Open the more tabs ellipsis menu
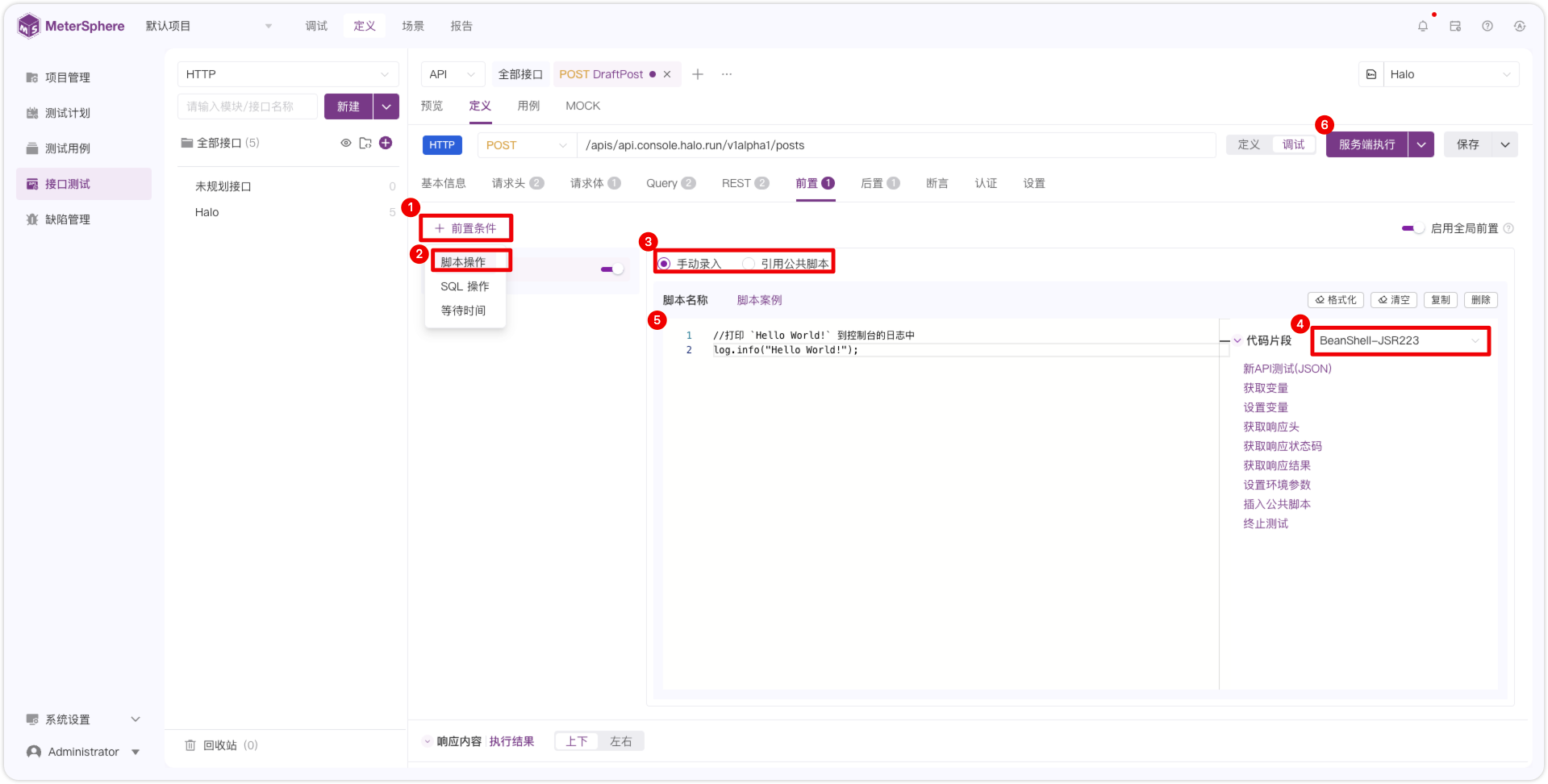Image resolution: width=1548 pixels, height=784 pixels. 727,74
